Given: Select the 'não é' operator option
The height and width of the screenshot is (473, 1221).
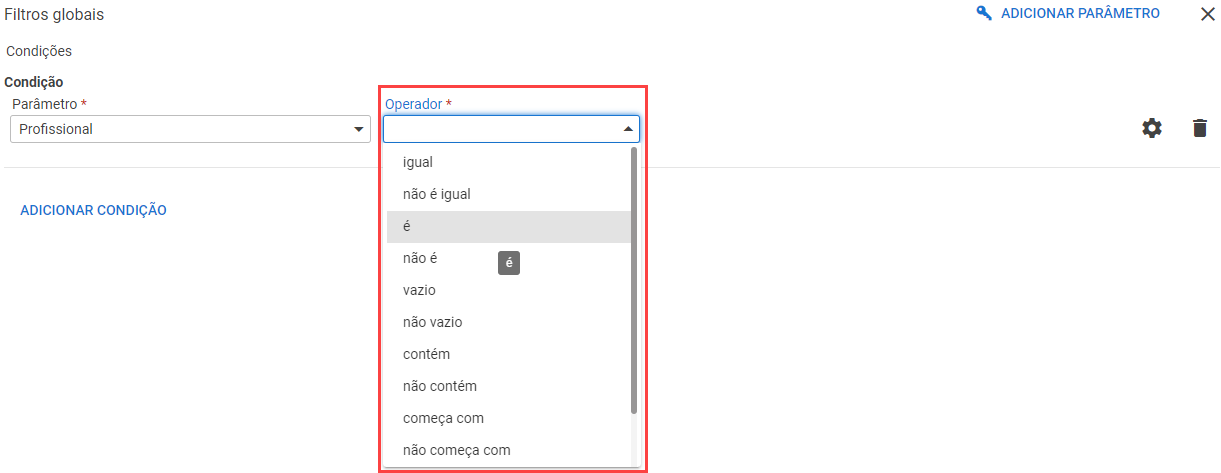Looking at the screenshot, I should pyautogui.click(x=508, y=258).
